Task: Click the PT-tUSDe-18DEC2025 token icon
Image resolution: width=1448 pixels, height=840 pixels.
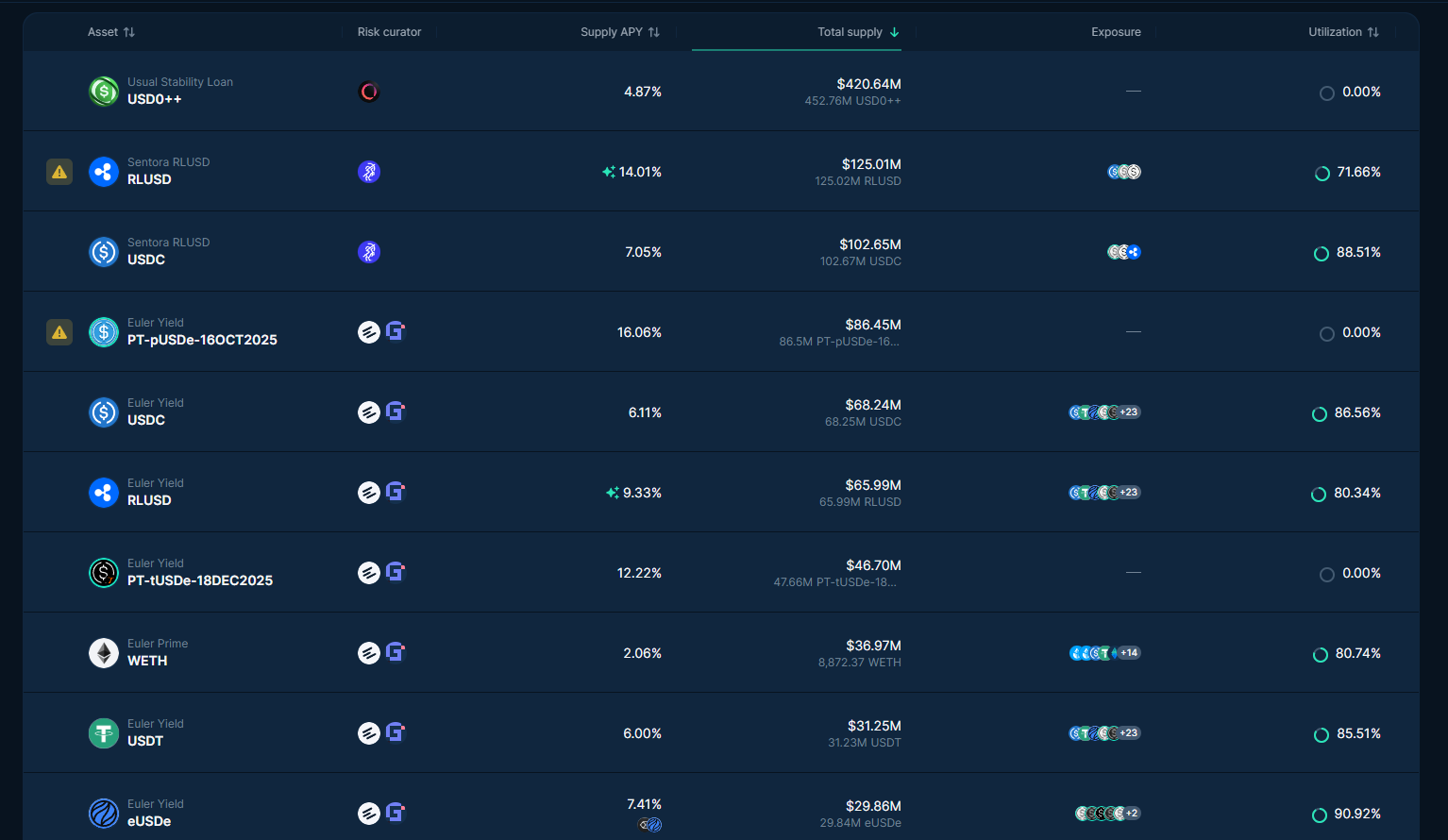Action: coord(103,573)
